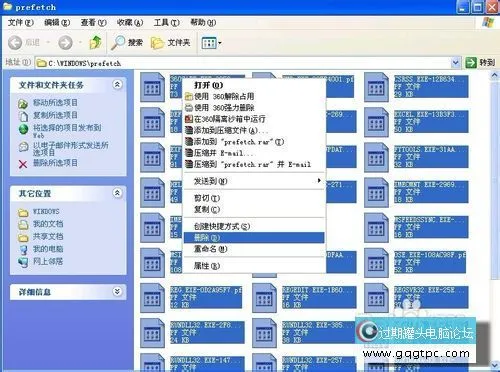The image size is (500, 372).
Task: Expand the 发送到 submenu
Action: pos(254,181)
